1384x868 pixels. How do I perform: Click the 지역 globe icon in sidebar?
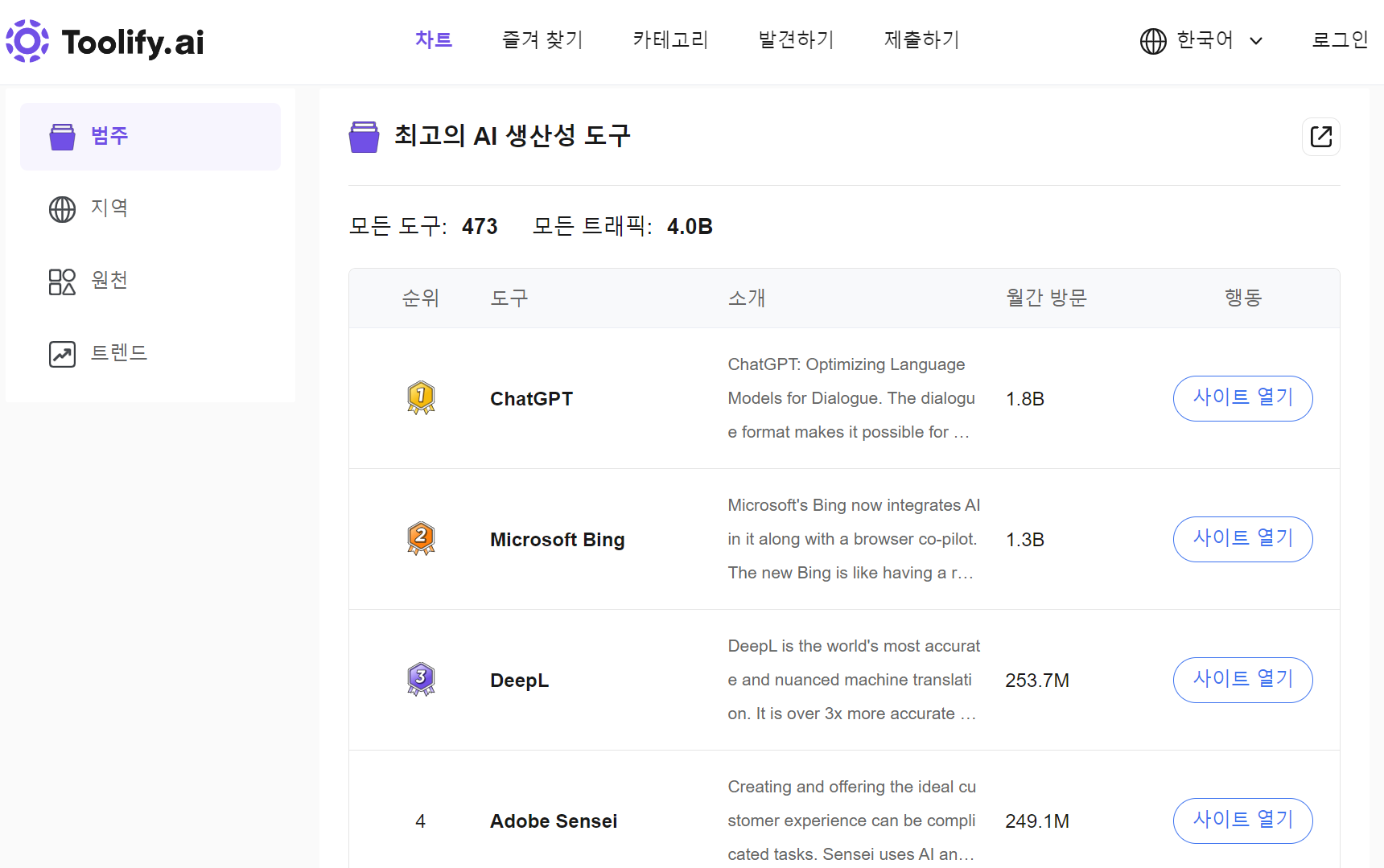click(x=62, y=209)
